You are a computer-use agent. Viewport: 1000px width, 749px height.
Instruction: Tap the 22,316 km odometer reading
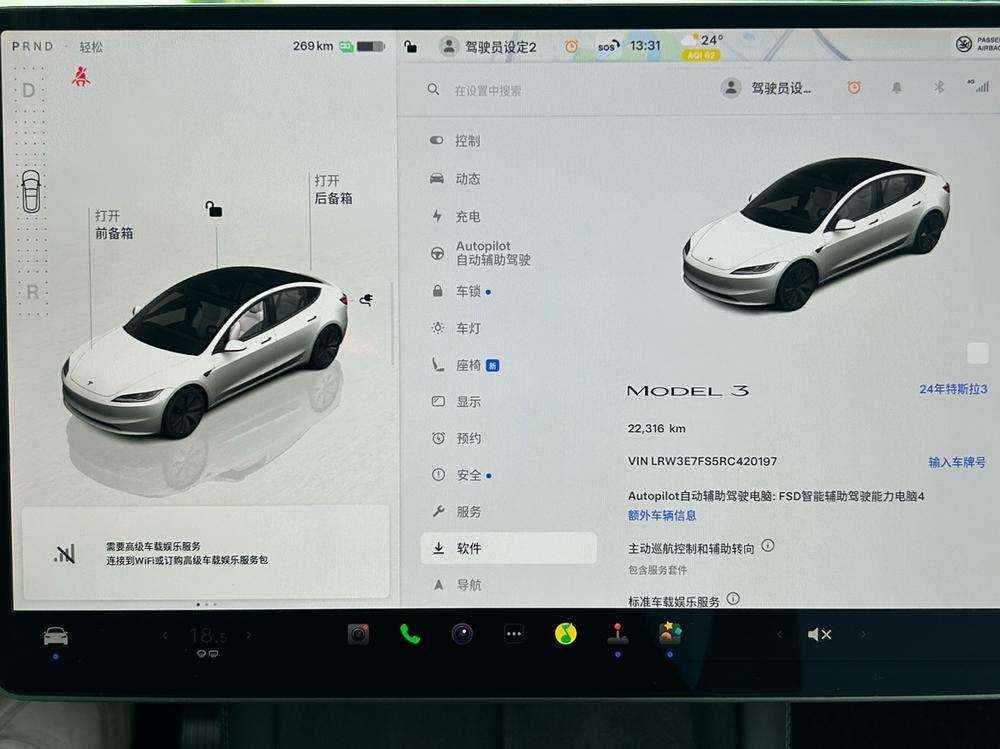(656, 429)
